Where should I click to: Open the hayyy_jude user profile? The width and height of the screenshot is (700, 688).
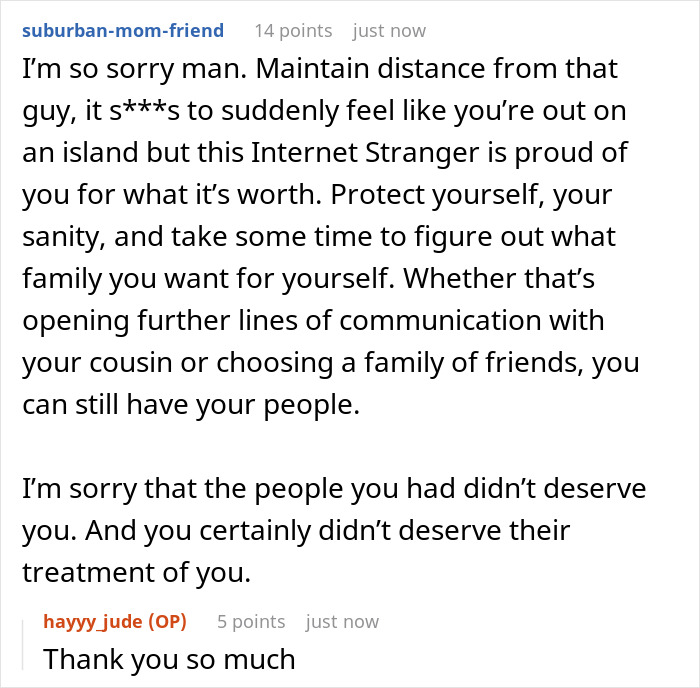93,622
